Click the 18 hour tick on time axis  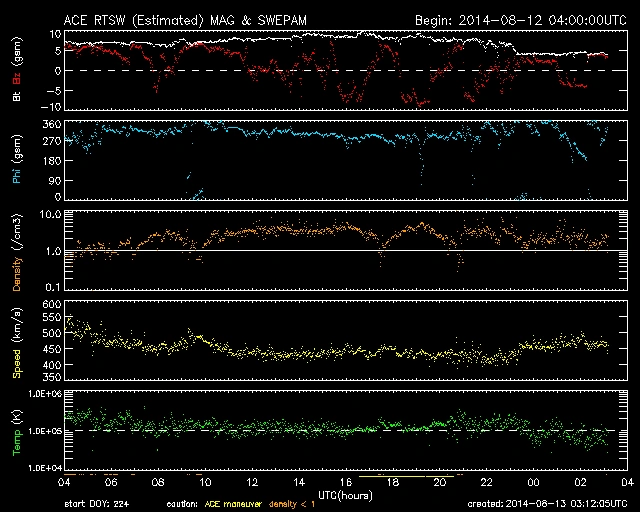[x=392, y=483]
